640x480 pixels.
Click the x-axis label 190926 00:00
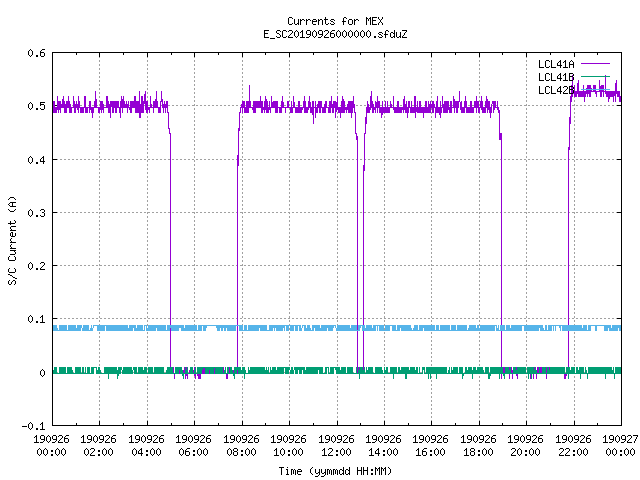pos(51,446)
